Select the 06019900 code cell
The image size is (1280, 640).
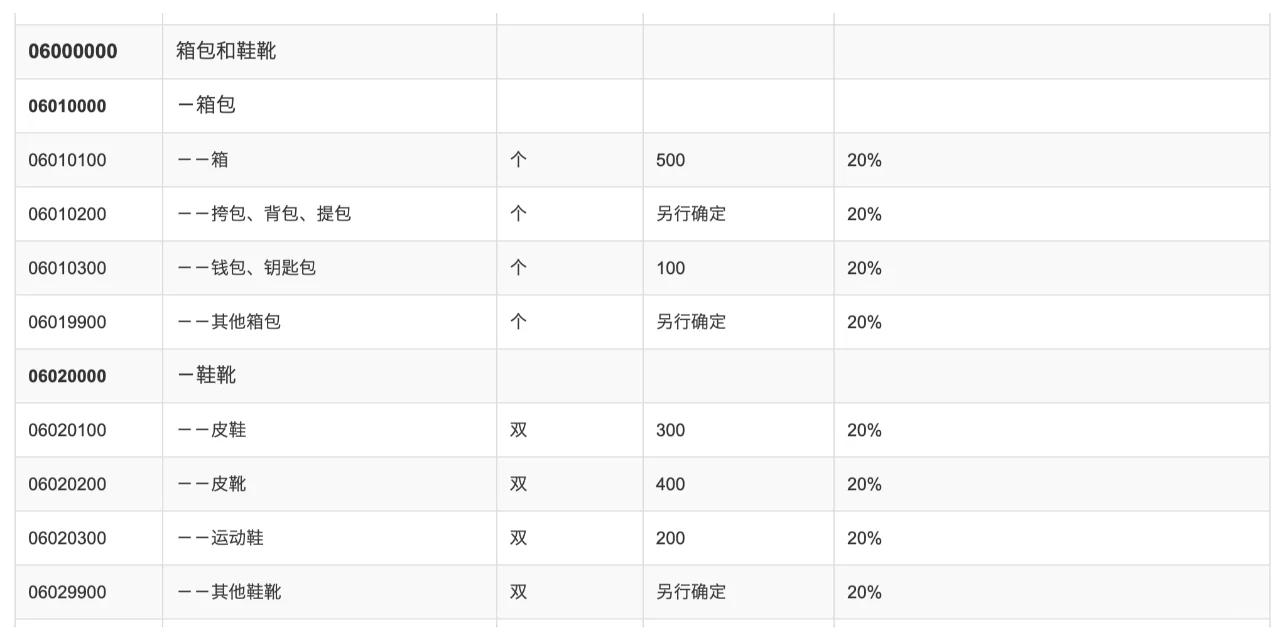pos(67,322)
